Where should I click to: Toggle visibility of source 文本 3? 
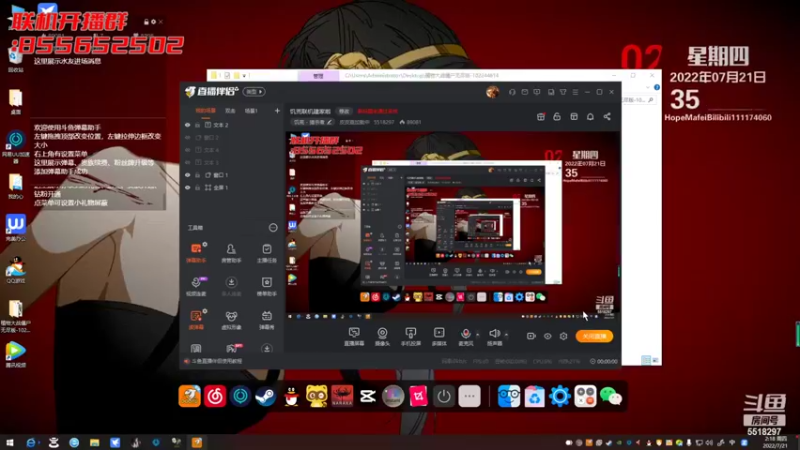[188, 162]
